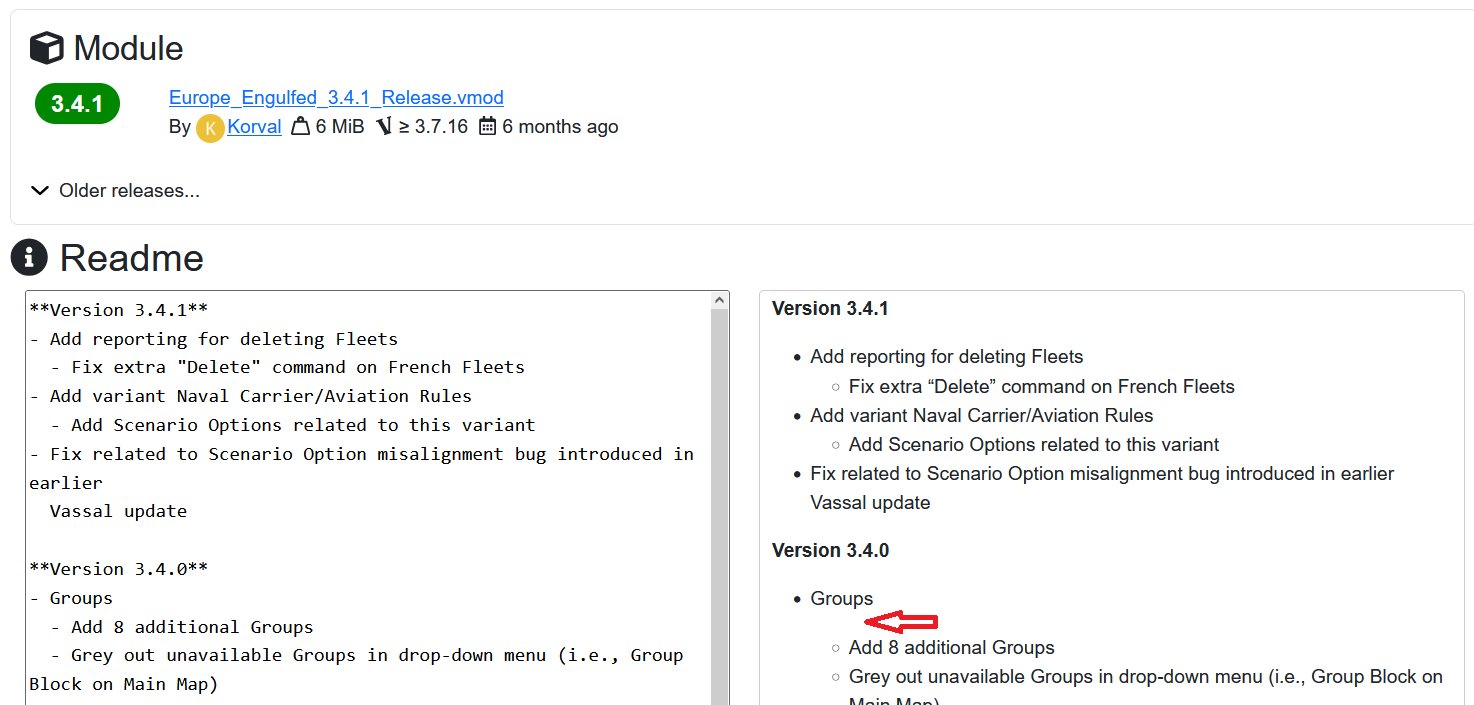Screen dimensions: 1474x705
Task: Click Korval's yellow "K" avatar icon
Action: pyautogui.click(x=210, y=128)
